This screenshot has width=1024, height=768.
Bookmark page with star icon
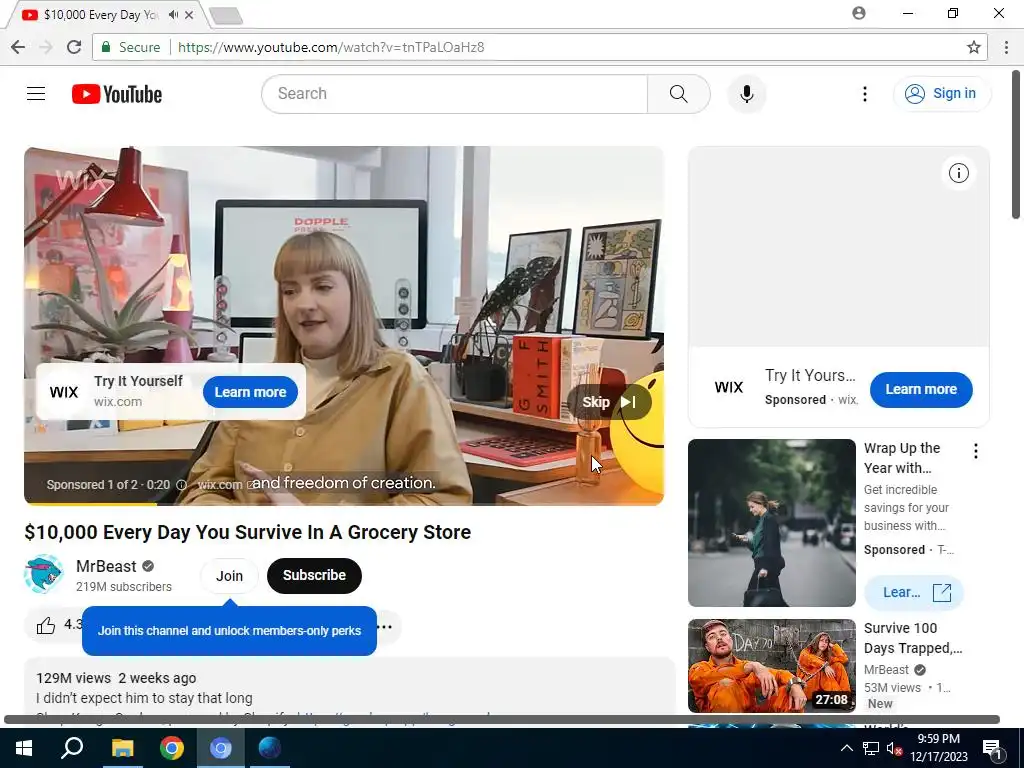pyautogui.click(x=974, y=47)
